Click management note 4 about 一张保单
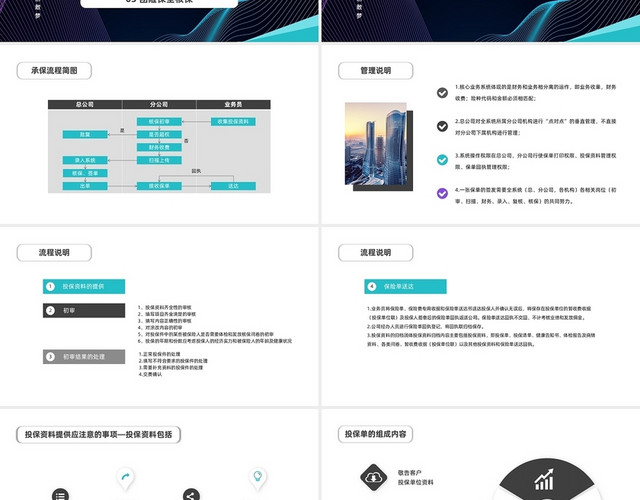The height and width of the screenshot is (500, 640). tap(536, 196)
